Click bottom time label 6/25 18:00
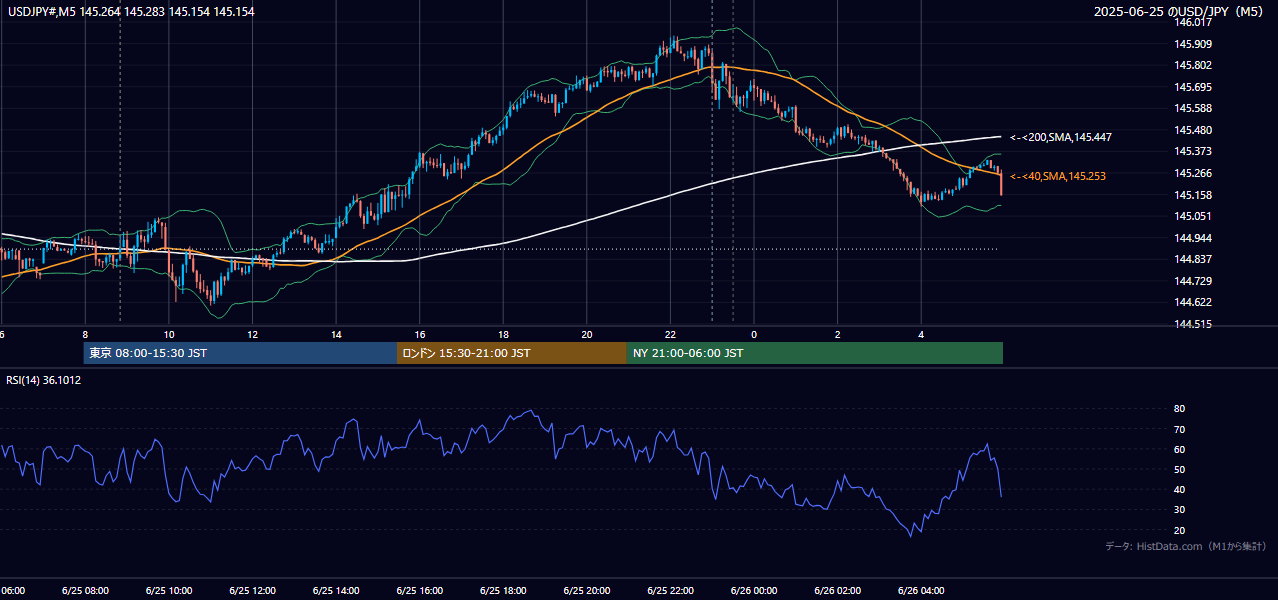The width and height of the screenshot is (1278, 600). click(x=504, y=591)
